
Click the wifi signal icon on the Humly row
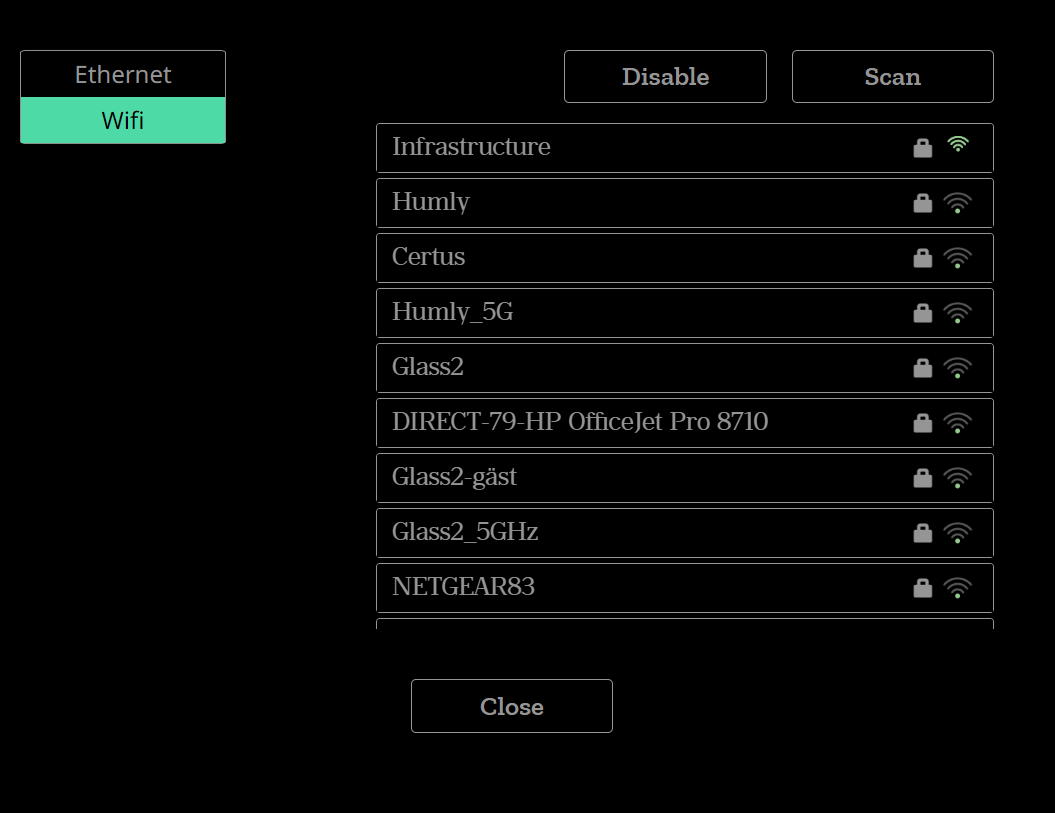(x=957, y=203)
